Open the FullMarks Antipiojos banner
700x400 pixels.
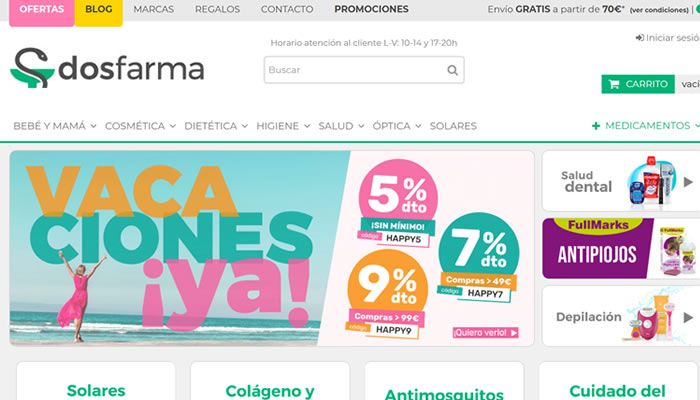pos(621,248)
